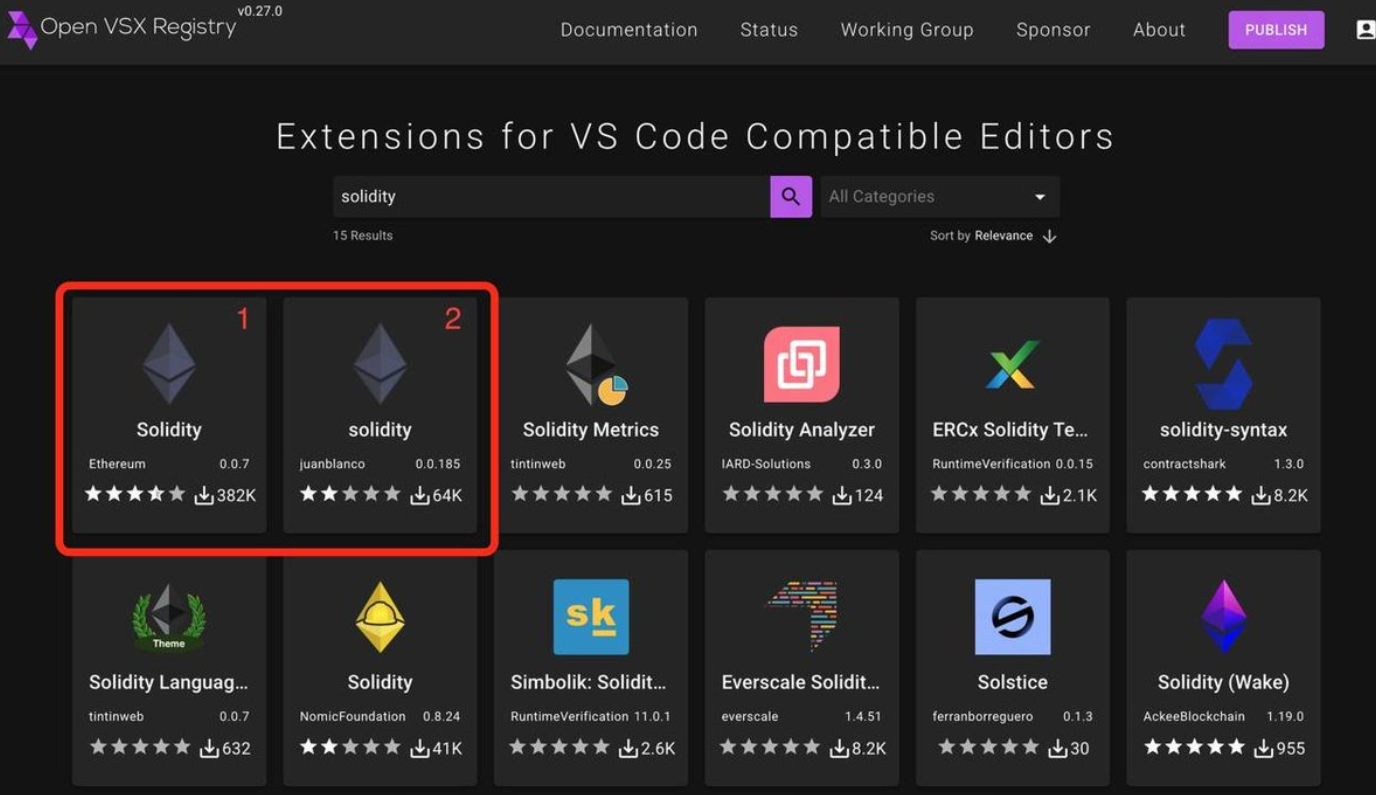Click the everscale publisher name
The height and width of the screenshot is (795, 1376).
click(x=750, y=717)
